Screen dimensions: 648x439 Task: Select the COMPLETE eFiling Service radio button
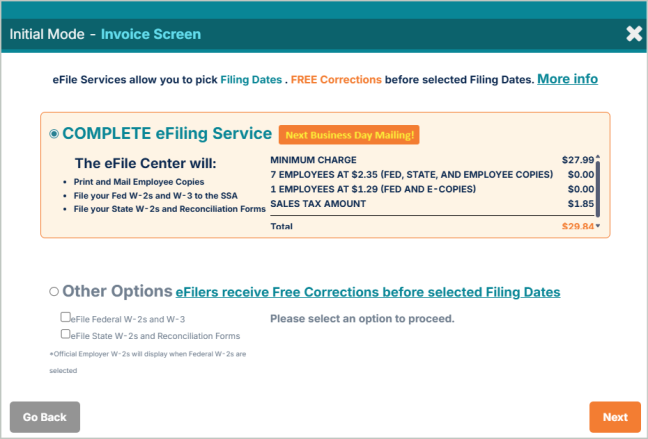point(54,134)
